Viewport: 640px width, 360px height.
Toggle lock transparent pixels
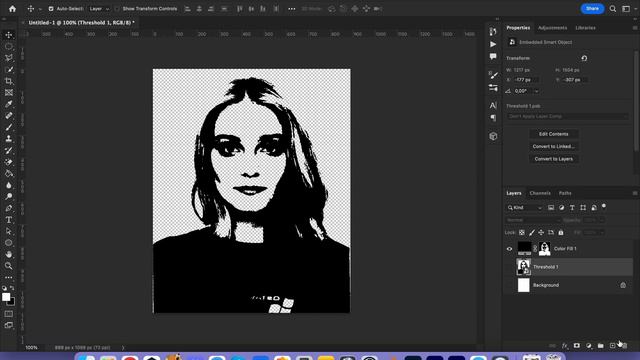click(522, 233)
